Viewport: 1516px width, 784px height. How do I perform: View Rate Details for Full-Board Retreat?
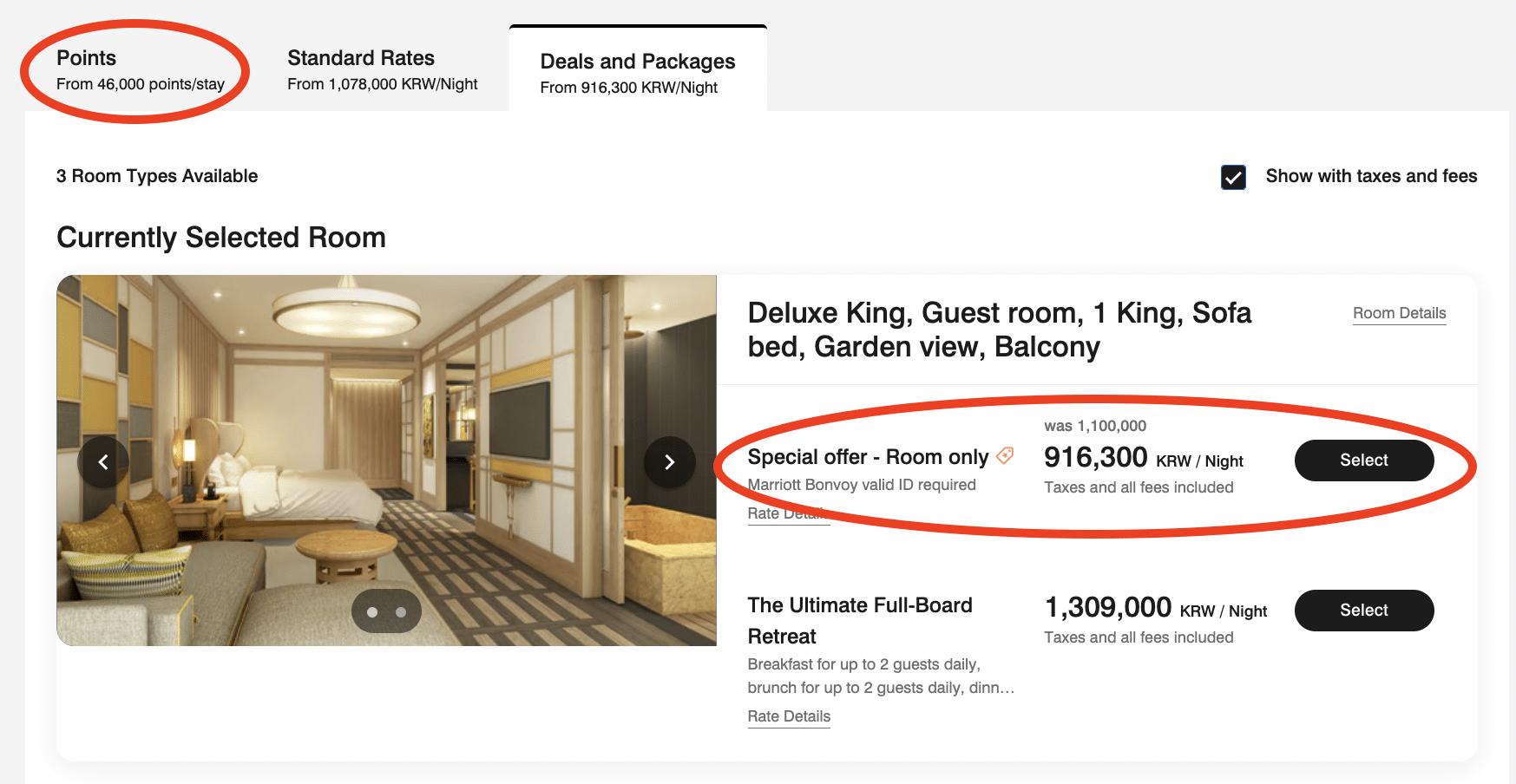[789, 716]
